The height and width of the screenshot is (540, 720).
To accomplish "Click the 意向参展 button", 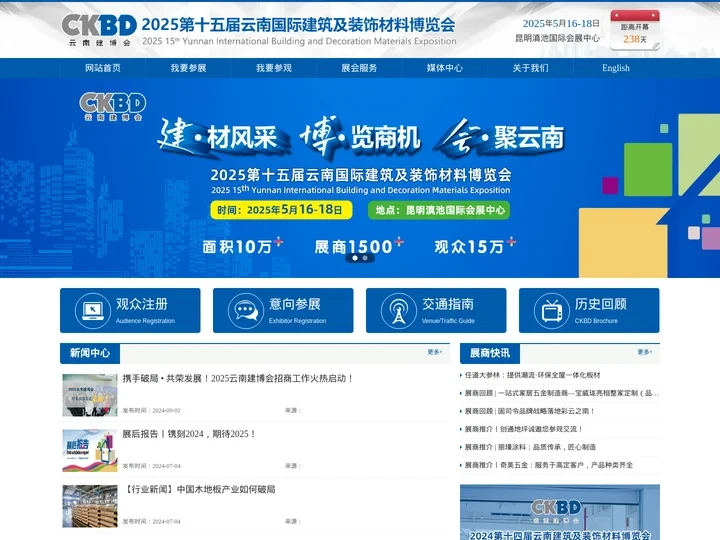I will [x=283, y=310].
